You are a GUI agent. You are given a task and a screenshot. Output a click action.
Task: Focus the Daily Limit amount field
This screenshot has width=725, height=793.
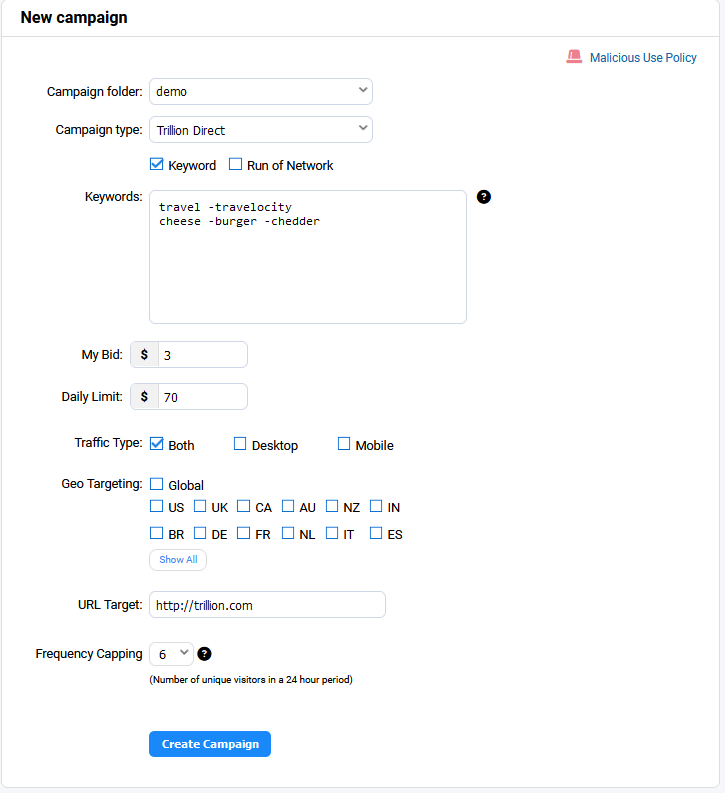tap(203, 396)
